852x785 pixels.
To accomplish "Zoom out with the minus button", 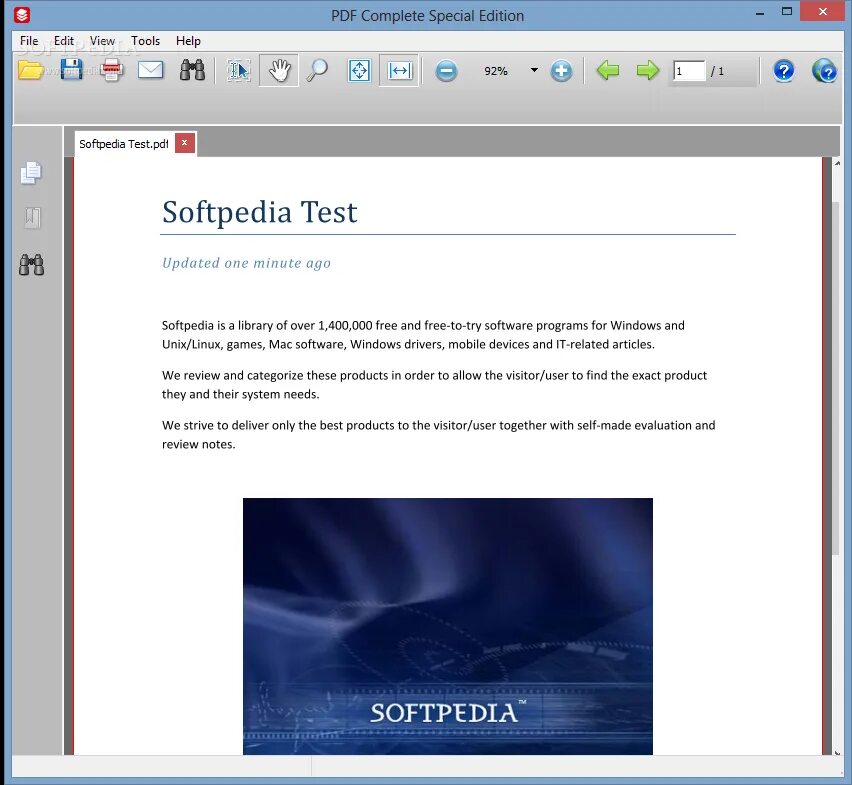I will click(446, 71).
